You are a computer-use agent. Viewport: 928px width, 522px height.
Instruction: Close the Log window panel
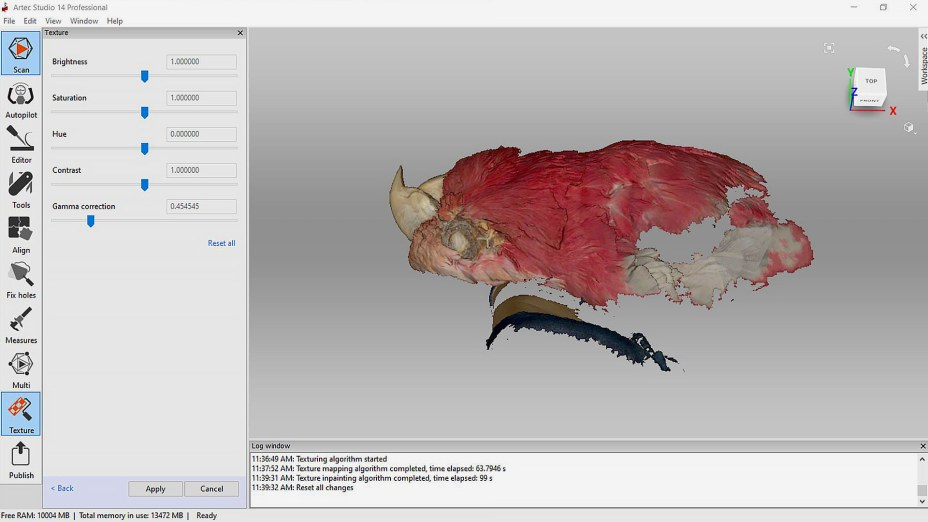coord(922,446)
